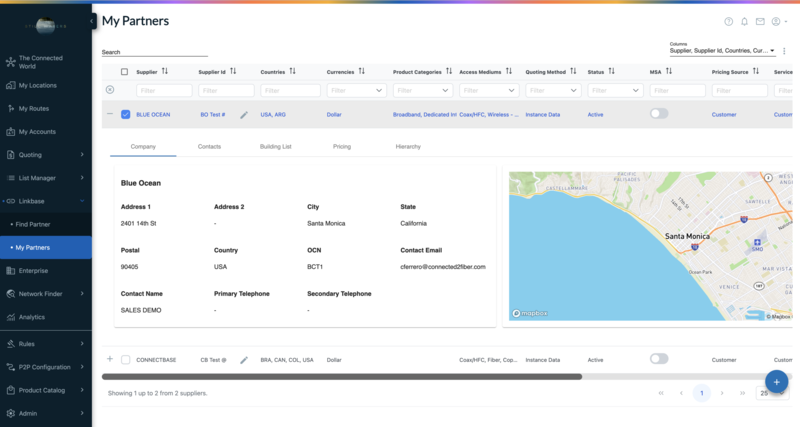Open Product Categories filter dropdown

422,90
